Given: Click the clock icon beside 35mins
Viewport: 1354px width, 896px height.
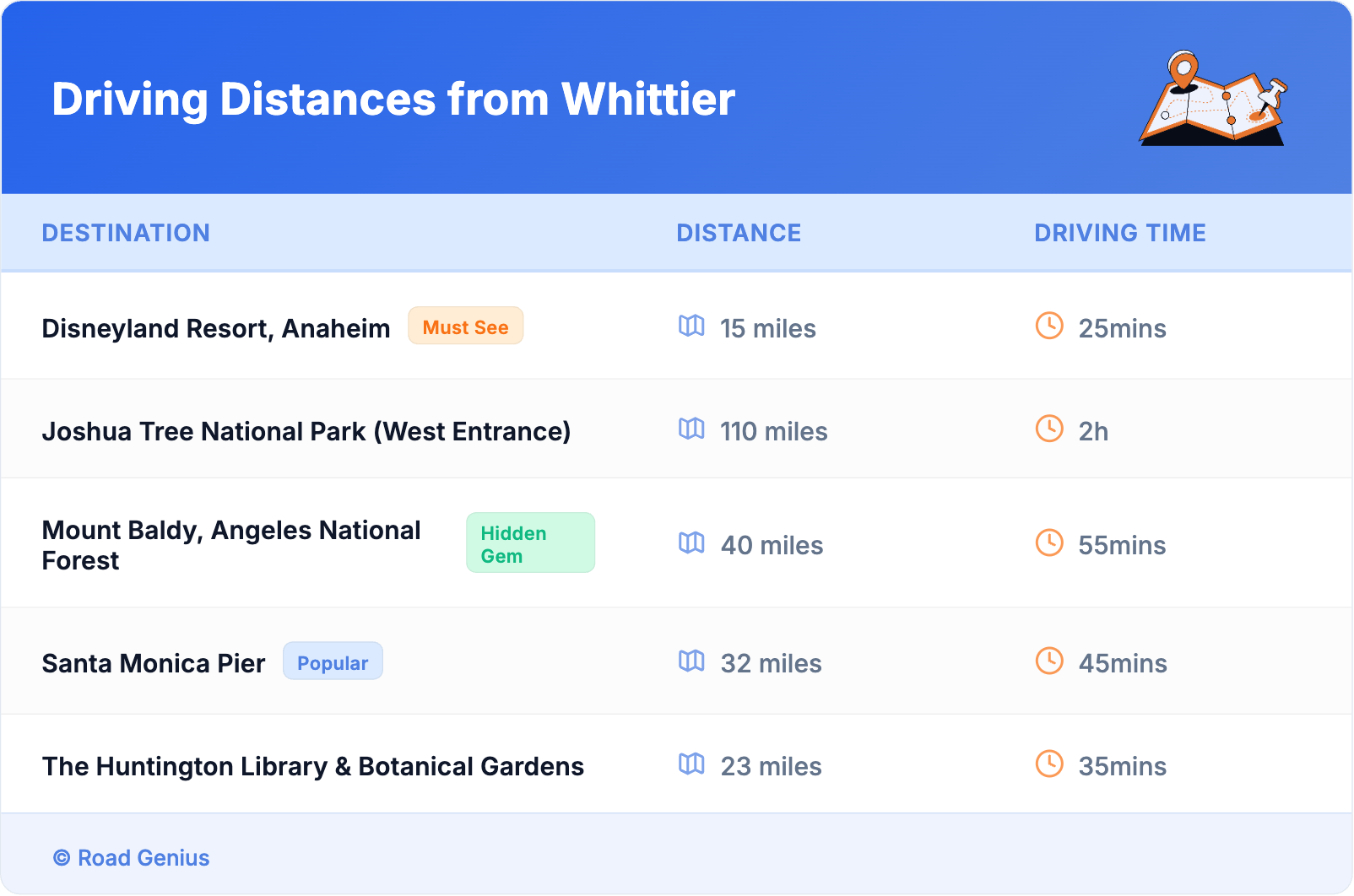Looking at the screenshot, I should 1049,764.
